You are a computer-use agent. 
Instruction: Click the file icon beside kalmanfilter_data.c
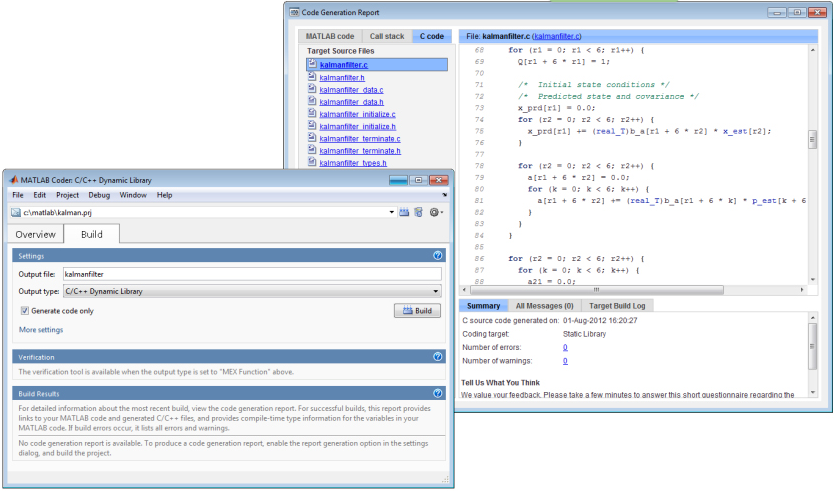pos(312,89)
